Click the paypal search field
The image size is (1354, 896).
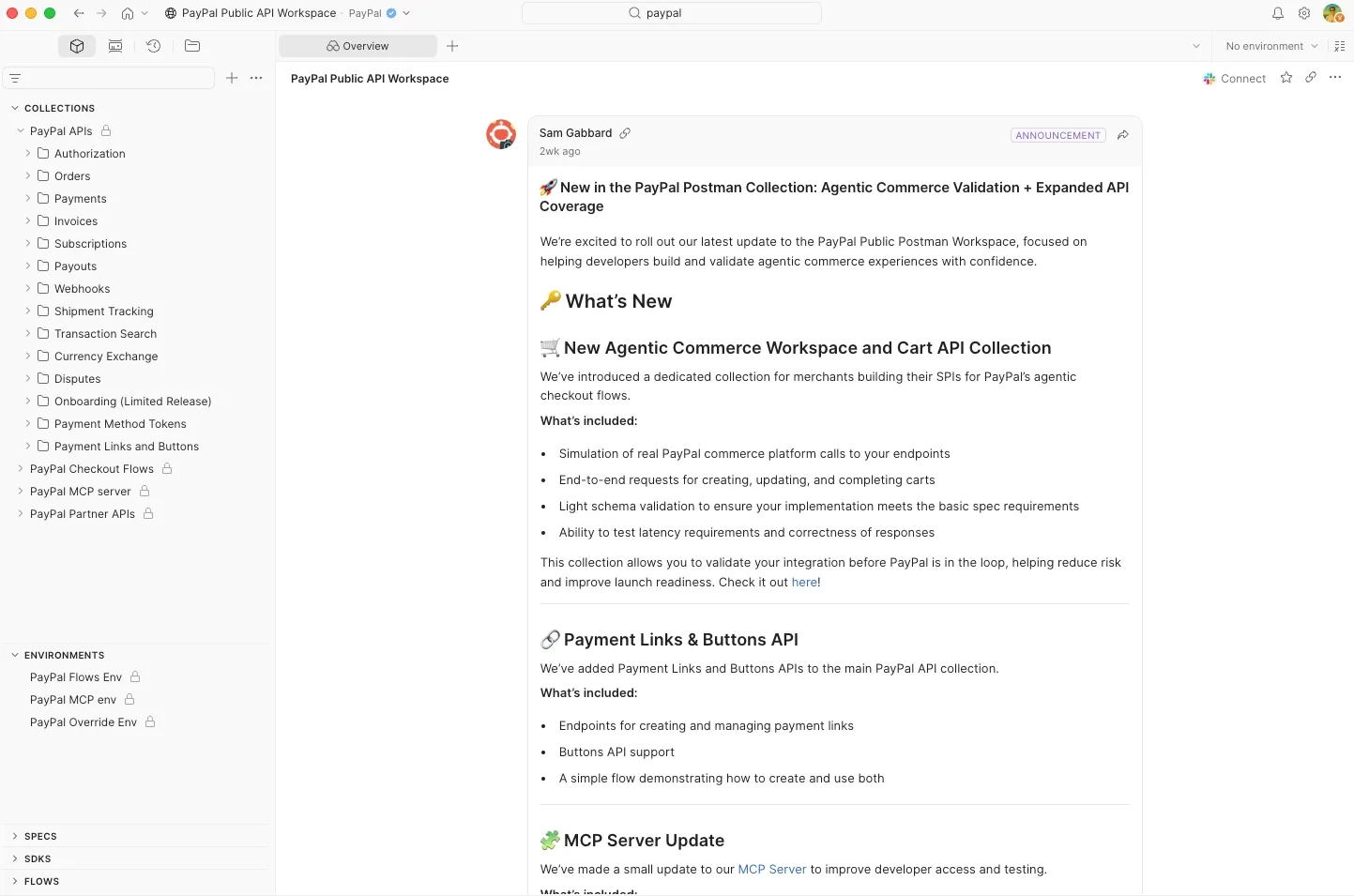click(x=672, y=13)
